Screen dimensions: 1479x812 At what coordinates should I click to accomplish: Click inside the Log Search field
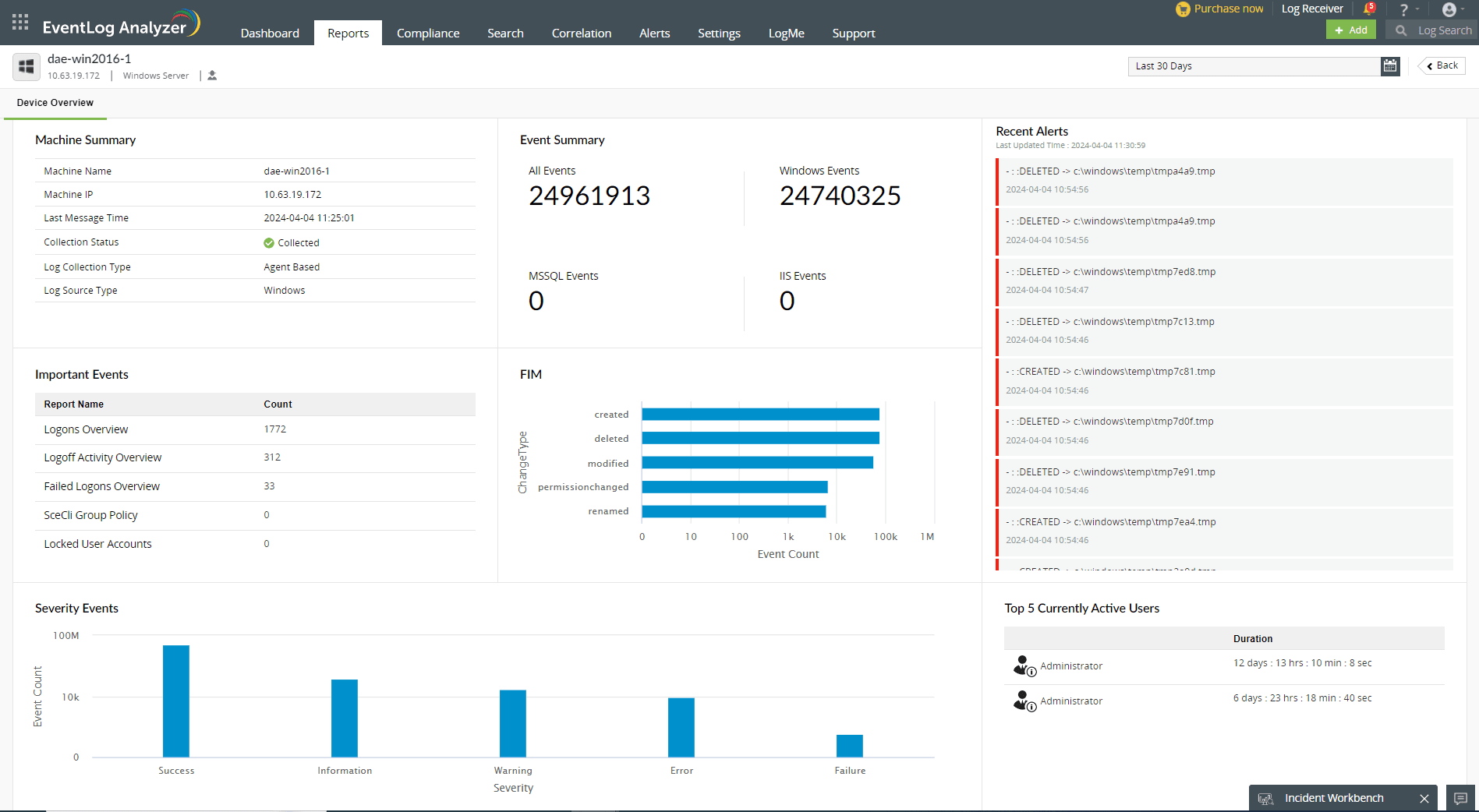pos(1443,30)
